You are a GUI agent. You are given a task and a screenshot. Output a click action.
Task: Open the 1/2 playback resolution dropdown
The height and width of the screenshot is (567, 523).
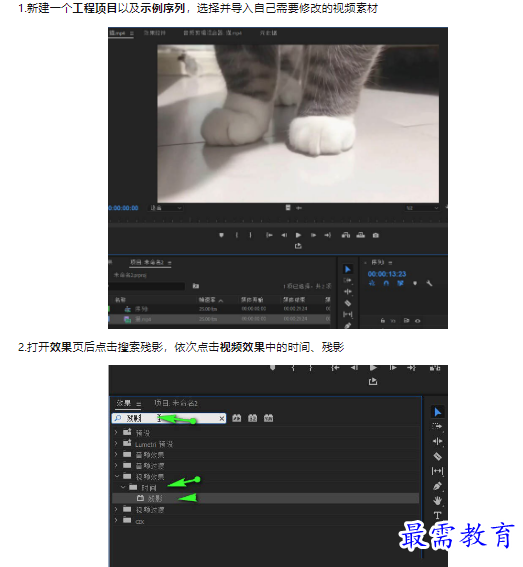(422, 208)
